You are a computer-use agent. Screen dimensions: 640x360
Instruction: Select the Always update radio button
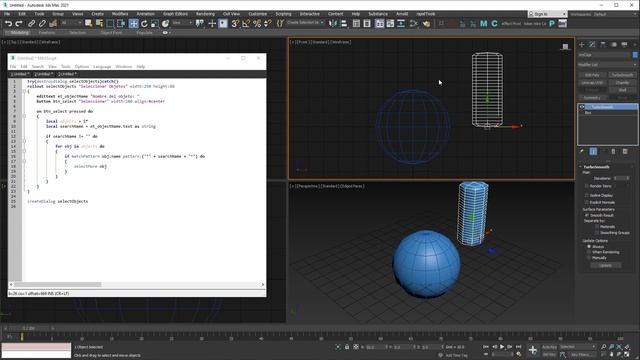[589, 247]
